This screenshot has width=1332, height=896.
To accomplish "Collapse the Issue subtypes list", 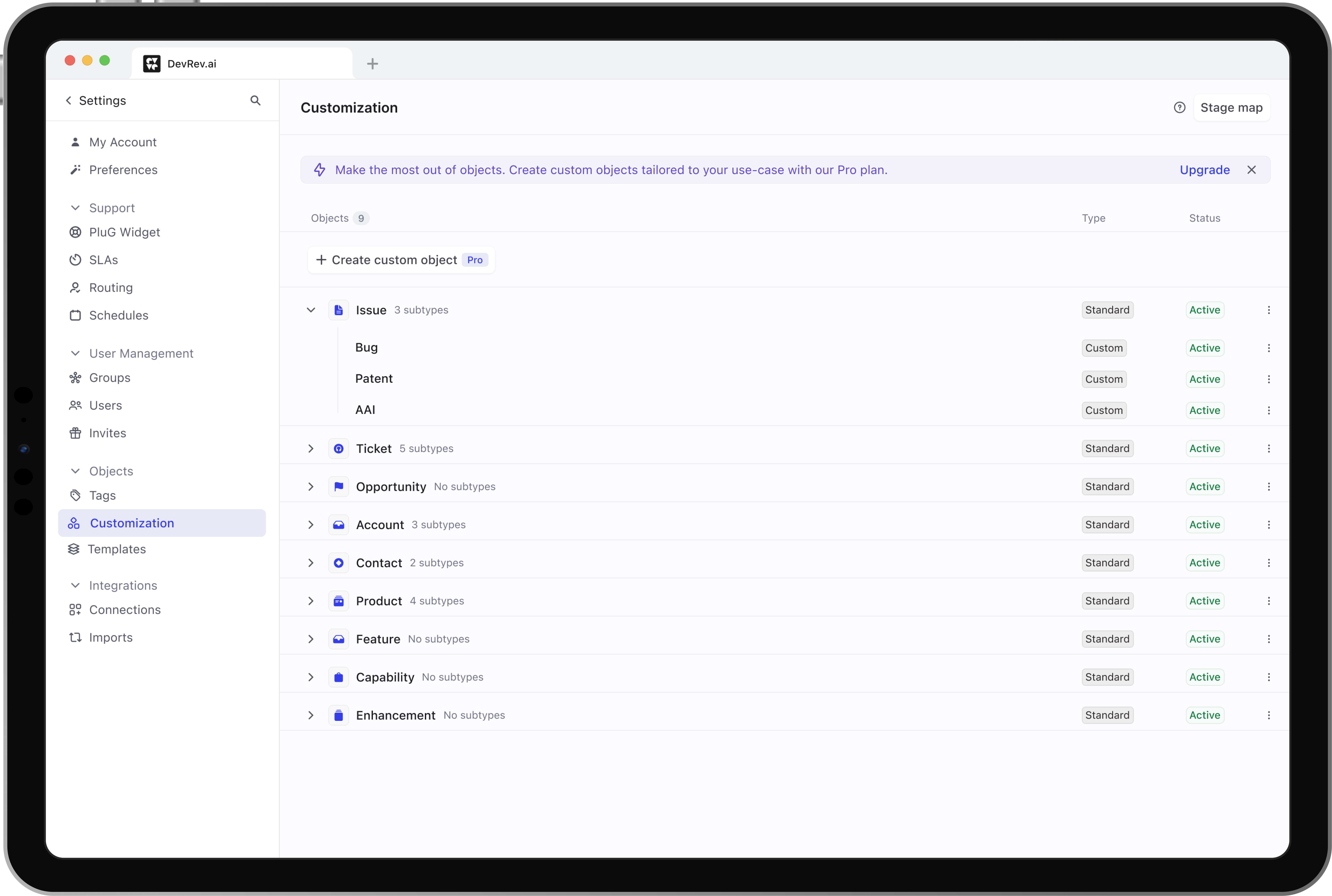I will tap(311, 310).
